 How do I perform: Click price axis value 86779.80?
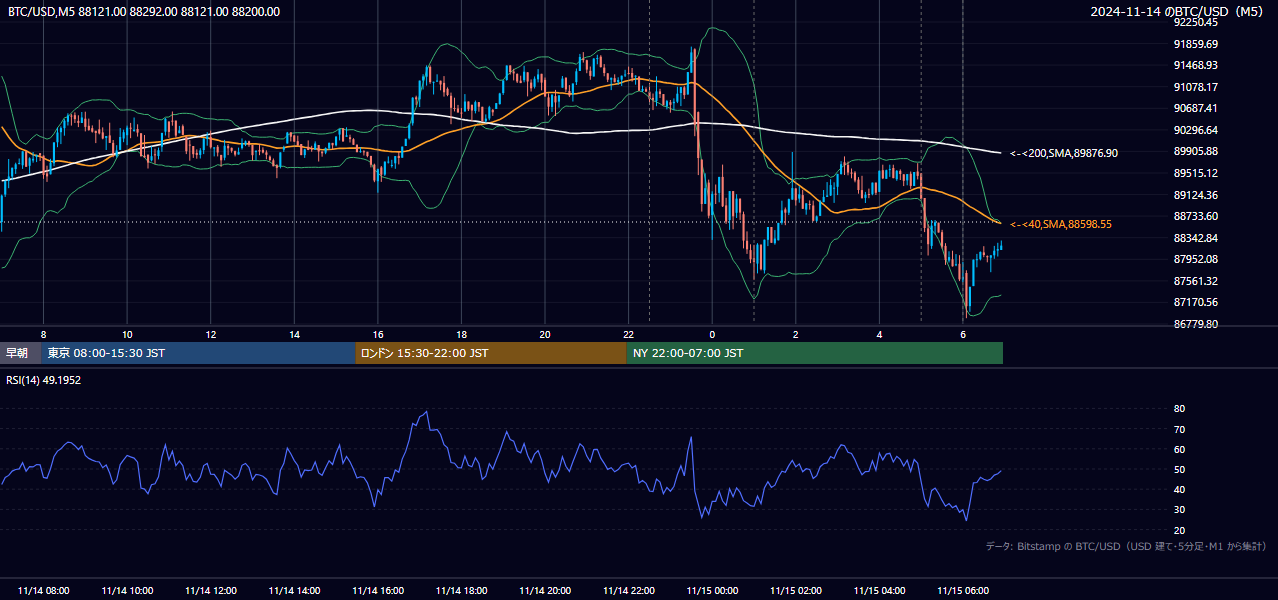[1196, 324]
